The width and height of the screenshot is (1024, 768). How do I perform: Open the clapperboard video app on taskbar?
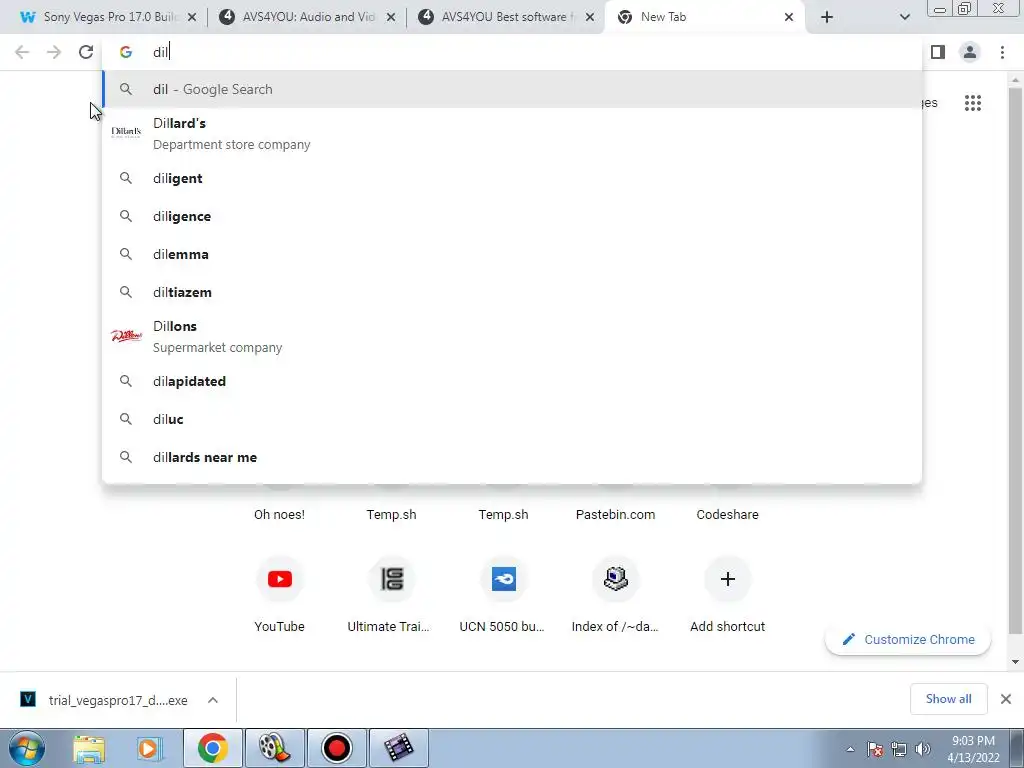(399, 748)
